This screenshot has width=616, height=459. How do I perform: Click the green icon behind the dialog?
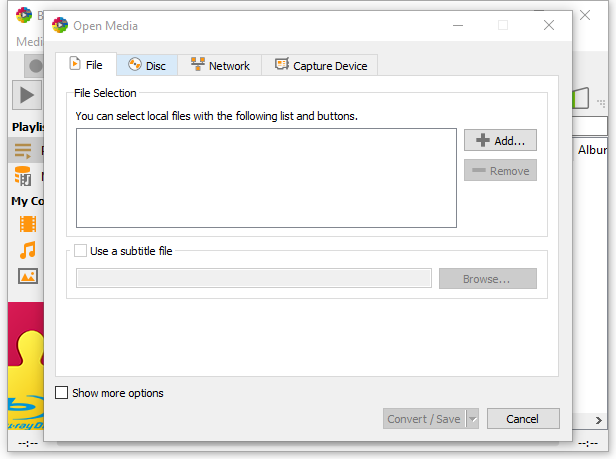[580, 98]
